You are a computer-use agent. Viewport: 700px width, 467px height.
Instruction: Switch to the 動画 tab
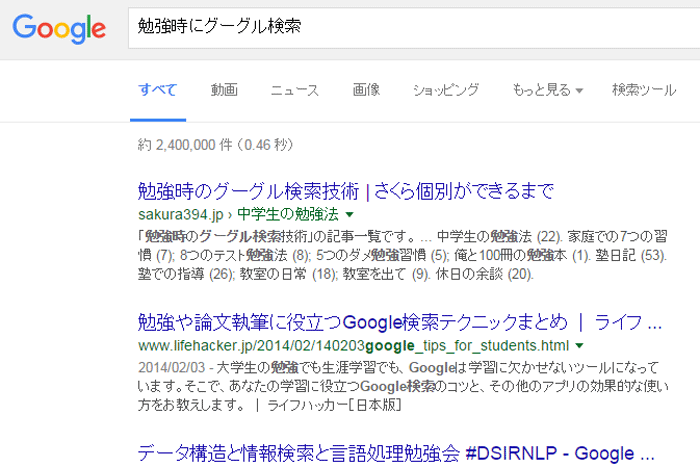(224, 90)
